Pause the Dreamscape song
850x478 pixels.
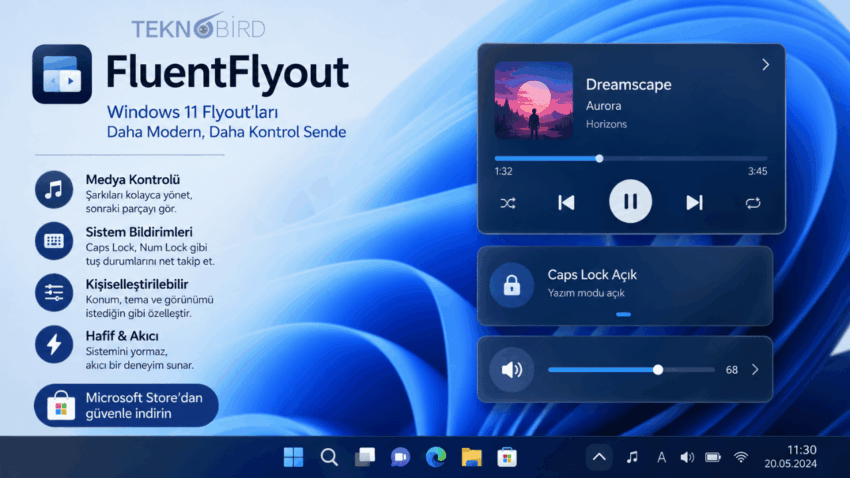[x=630, y=202]
